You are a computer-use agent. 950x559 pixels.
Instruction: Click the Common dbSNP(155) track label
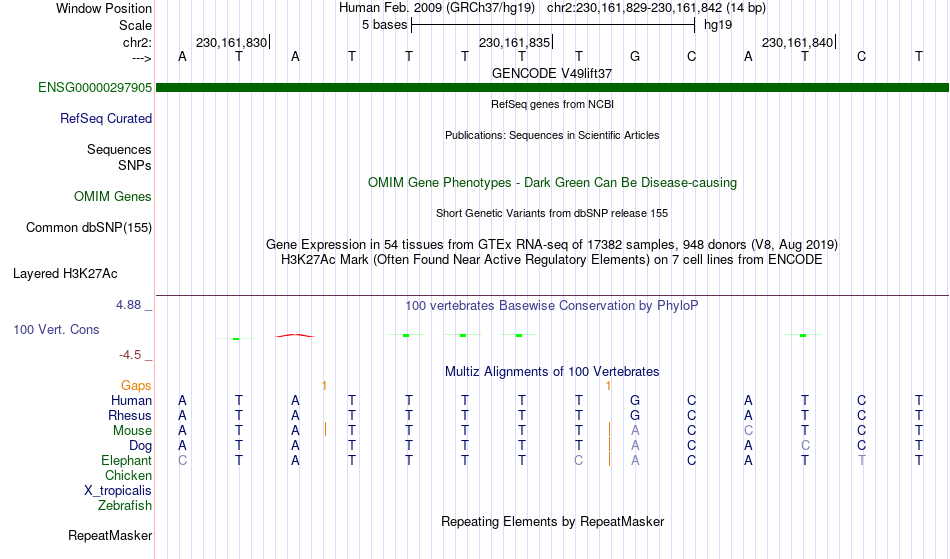89,228
